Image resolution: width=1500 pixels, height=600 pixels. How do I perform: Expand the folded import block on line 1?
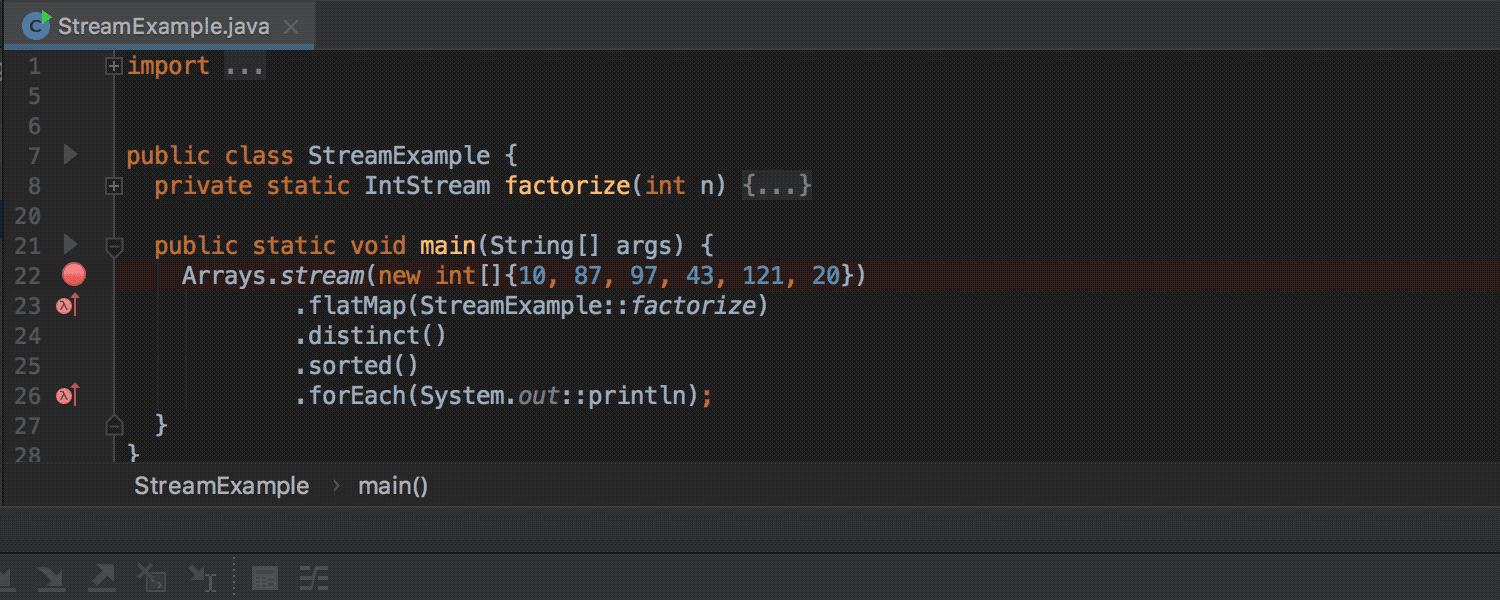tap(114, 66)
